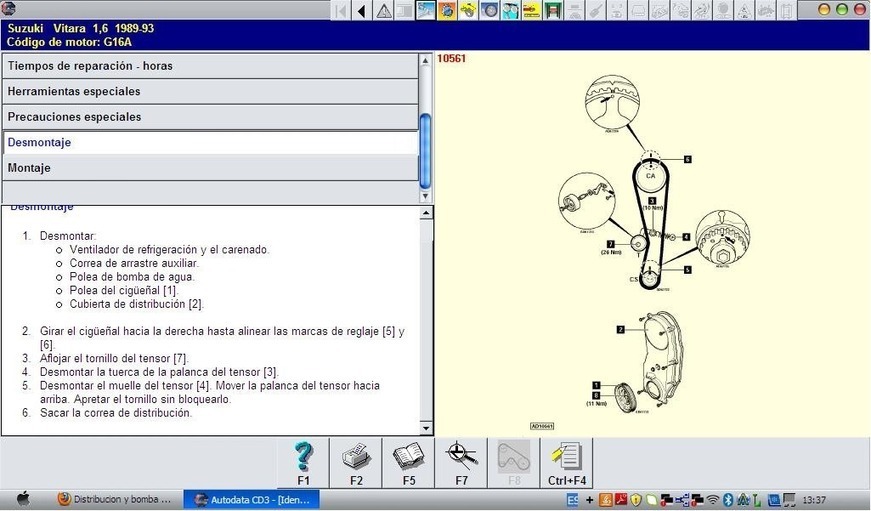Image resolution: width=871 pixels, height=511 pixels.
Task: Click the blue section list scrollbar thumb
Action: coord(425,150)
